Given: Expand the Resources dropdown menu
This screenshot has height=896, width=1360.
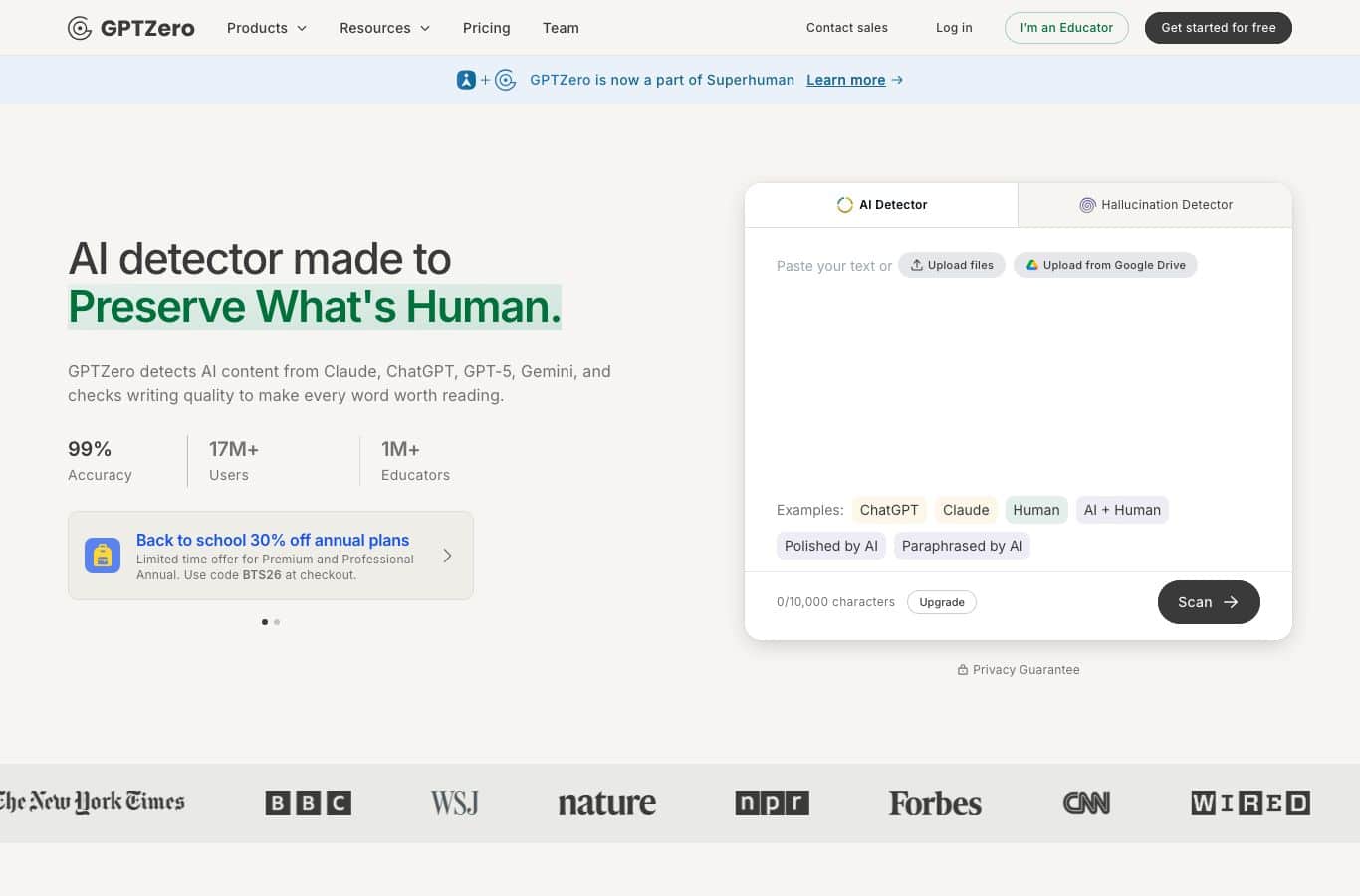Looking at the screenshot, I should [x=385, y=28].
